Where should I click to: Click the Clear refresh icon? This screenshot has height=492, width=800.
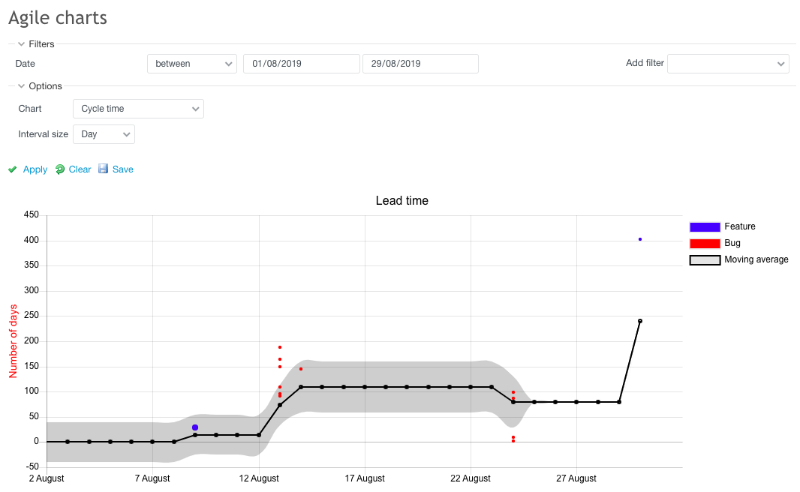(60, 170)
